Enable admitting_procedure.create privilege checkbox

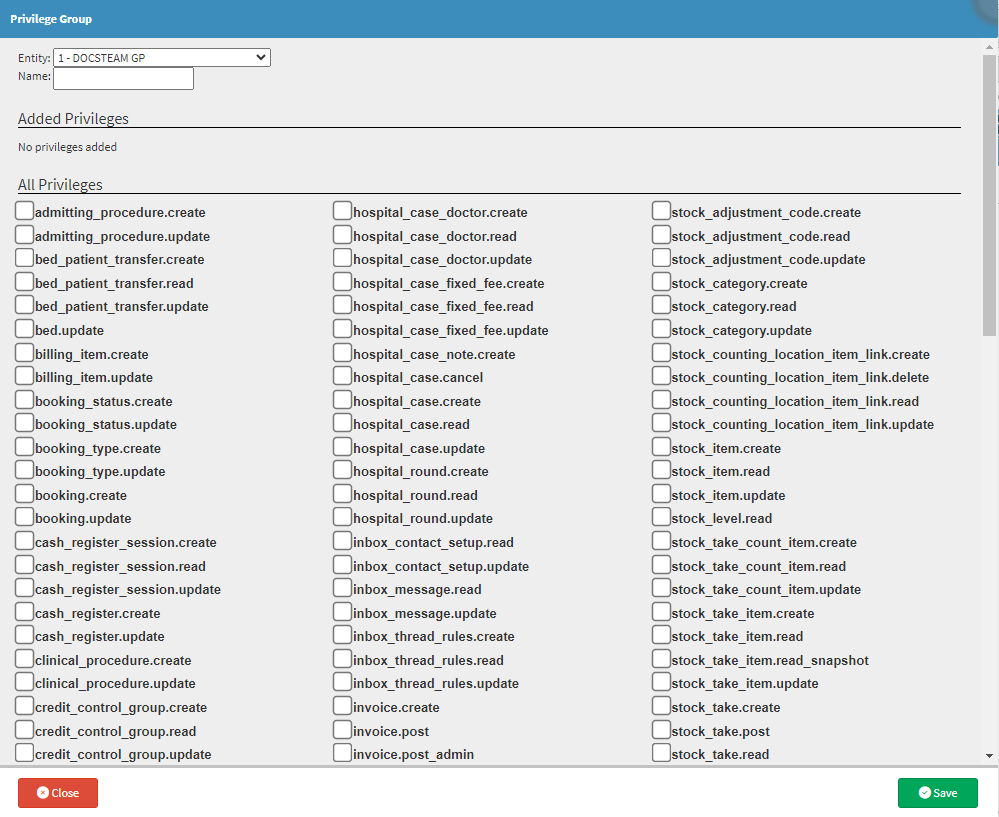(x=25, y=211)
